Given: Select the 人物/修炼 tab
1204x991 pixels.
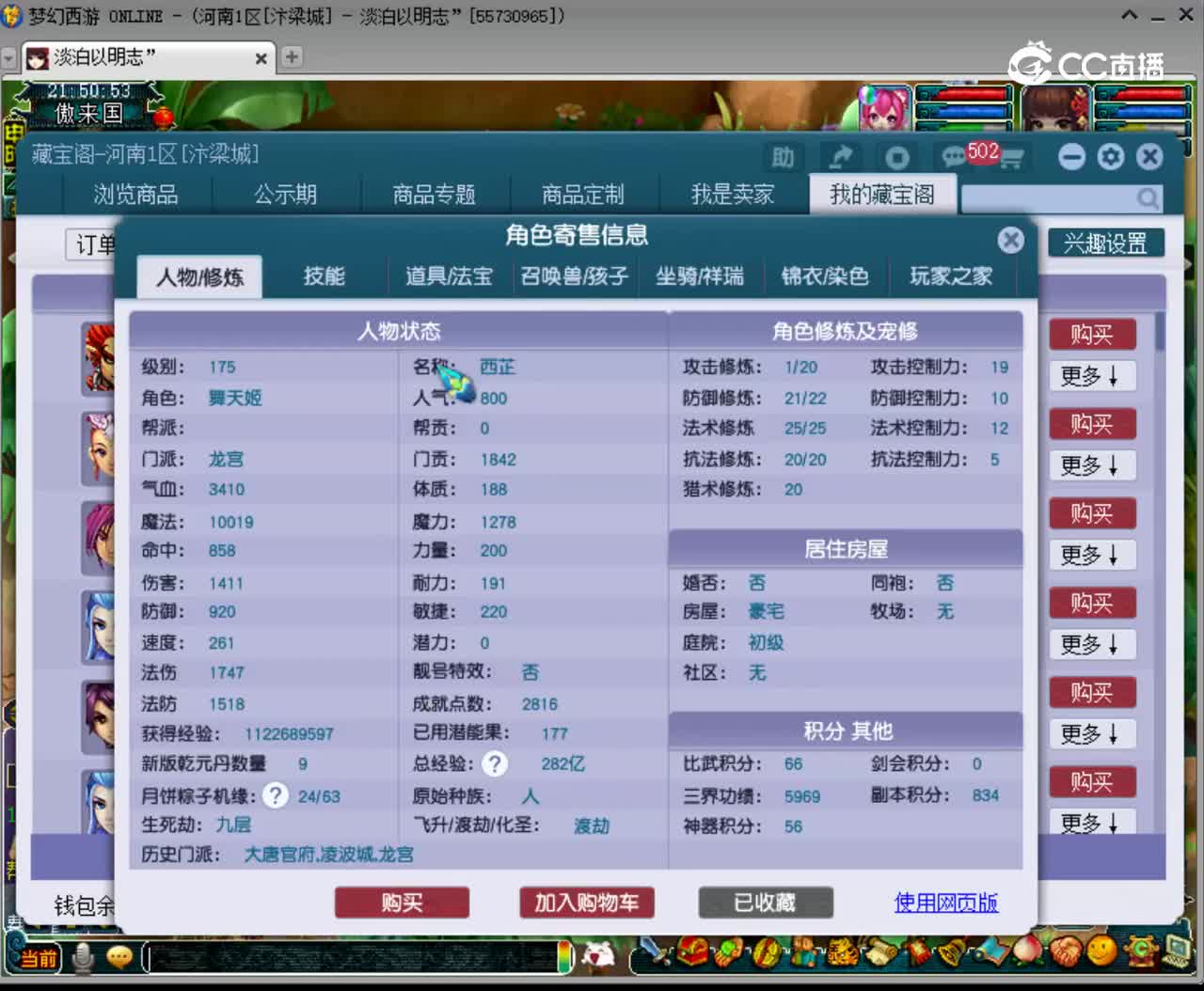Looking at the screenshot, I should [x=199, y=276].
